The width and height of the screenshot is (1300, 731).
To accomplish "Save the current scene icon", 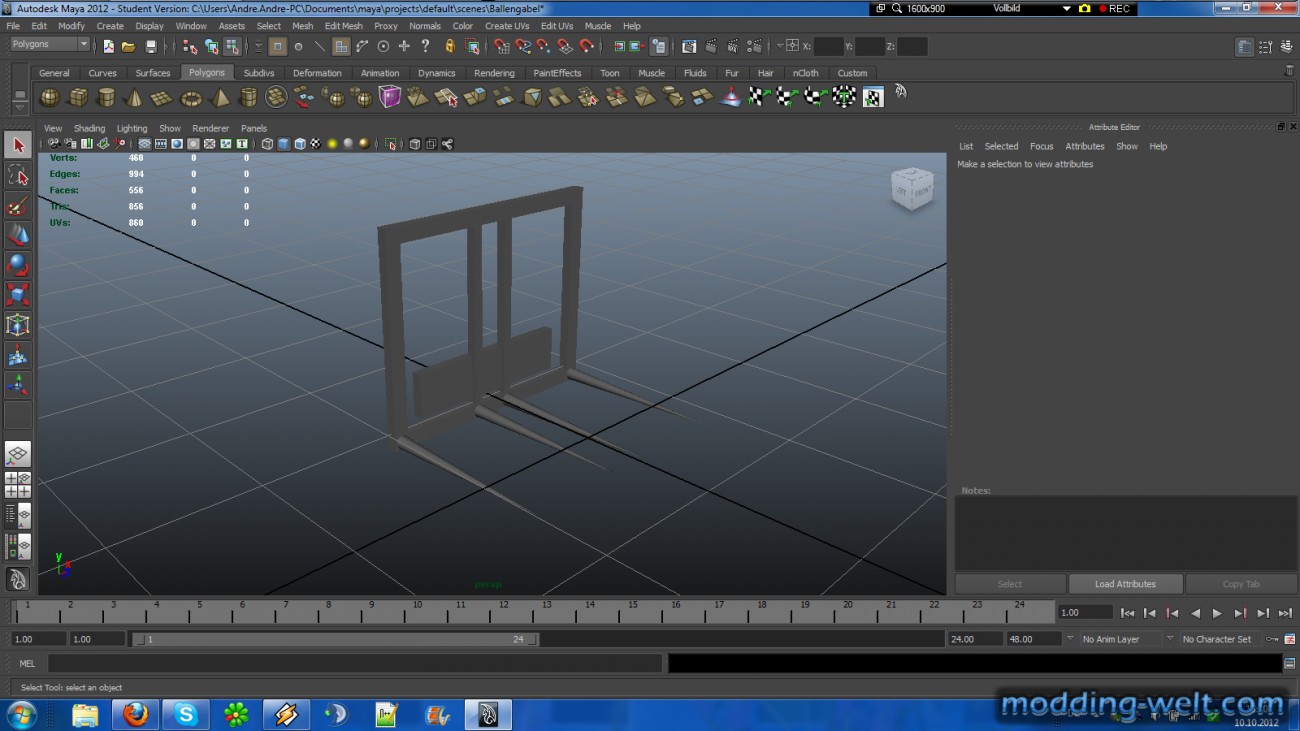I will tap(151, 46).
